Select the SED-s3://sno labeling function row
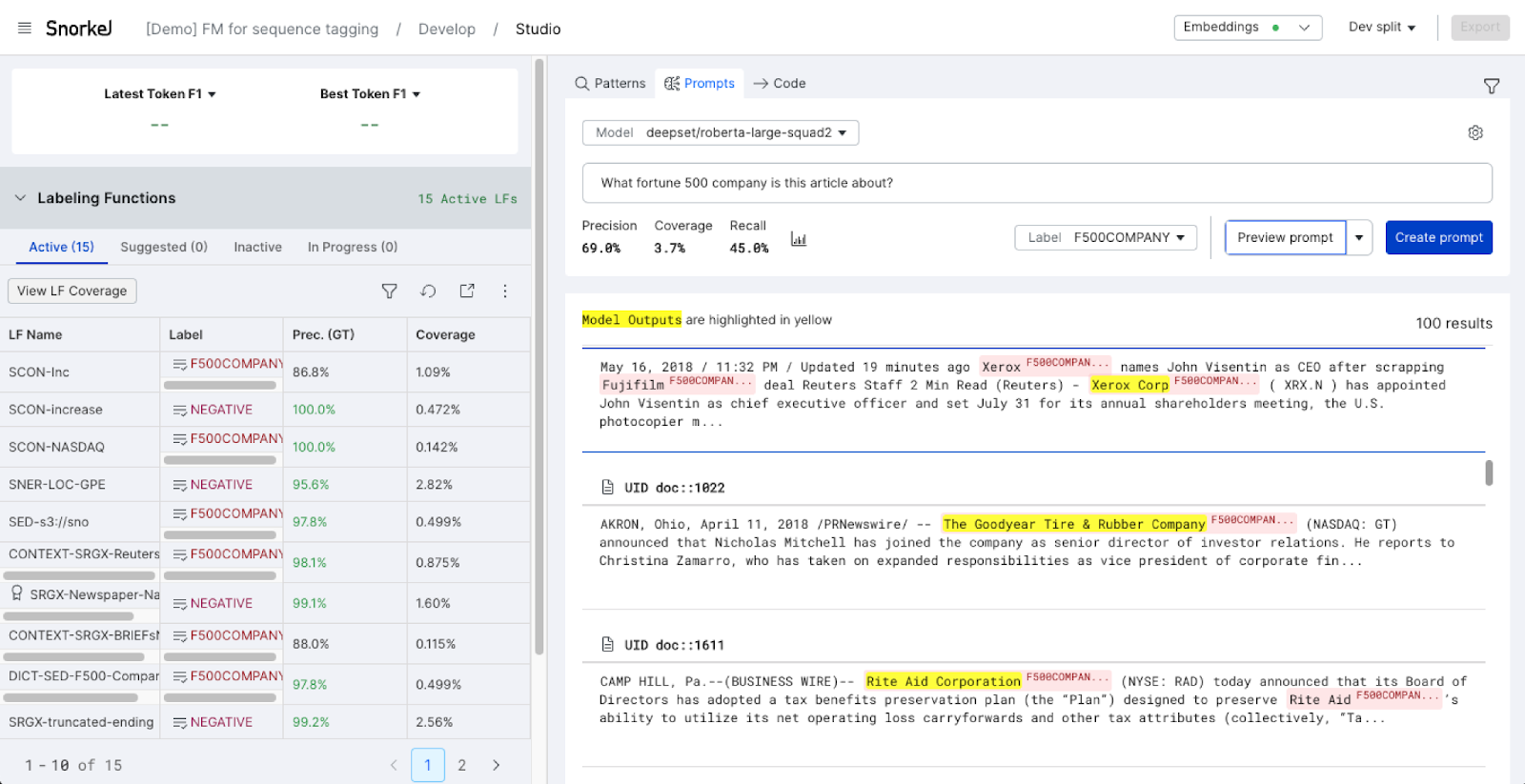The height and width of the screenshot is (784, 1525). [x=265, y=522]
